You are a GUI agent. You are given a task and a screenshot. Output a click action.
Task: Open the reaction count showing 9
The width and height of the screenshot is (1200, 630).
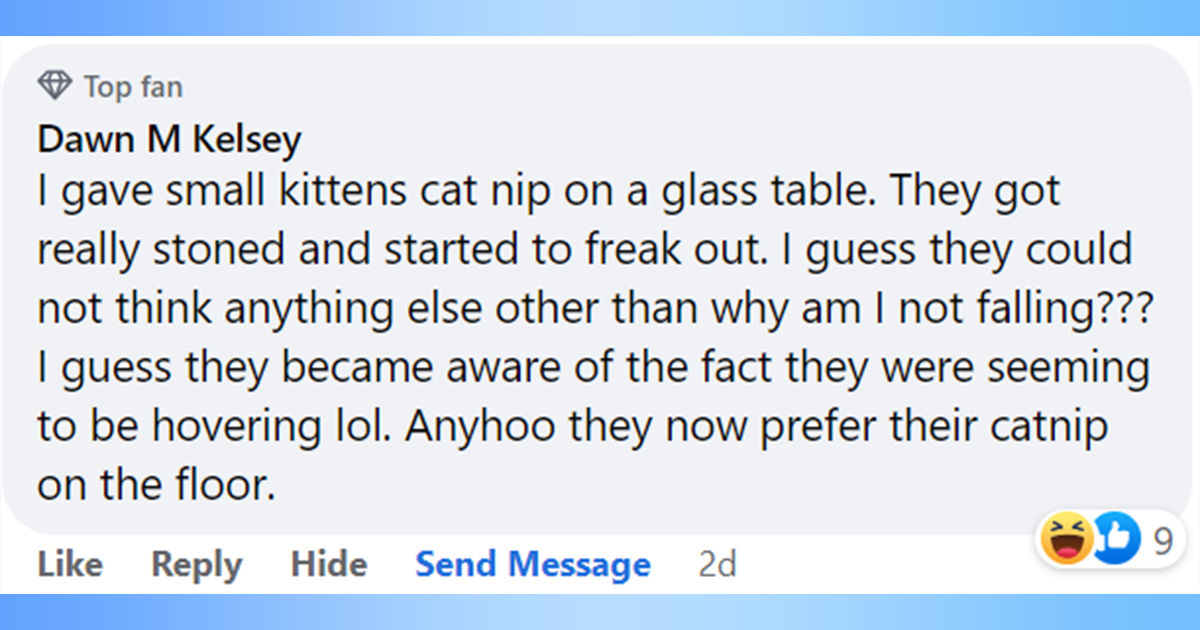pyautogui.click(x=1162, y=541)
